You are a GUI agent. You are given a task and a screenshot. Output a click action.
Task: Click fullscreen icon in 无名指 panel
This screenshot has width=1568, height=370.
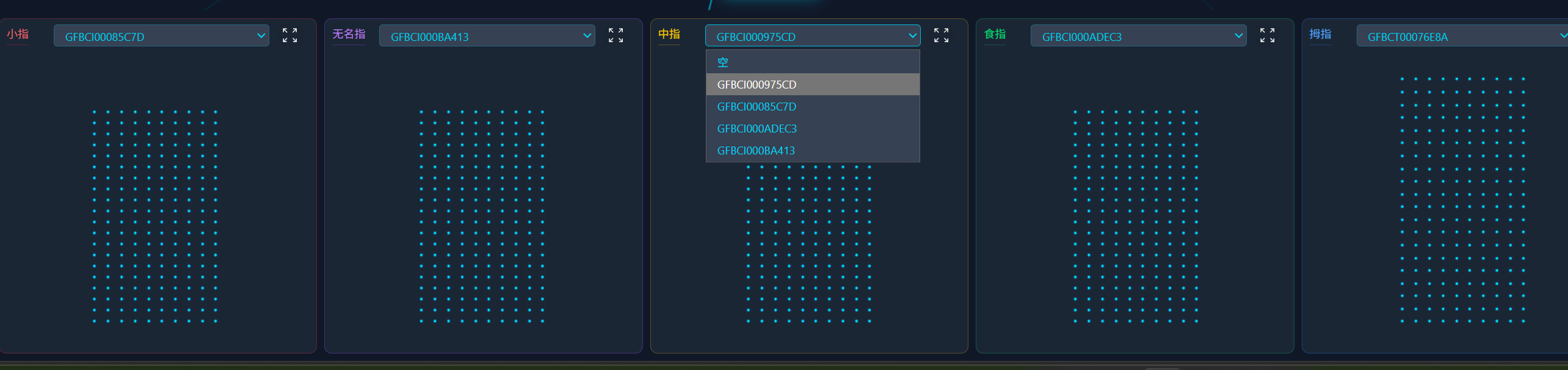tap(615, 35)
